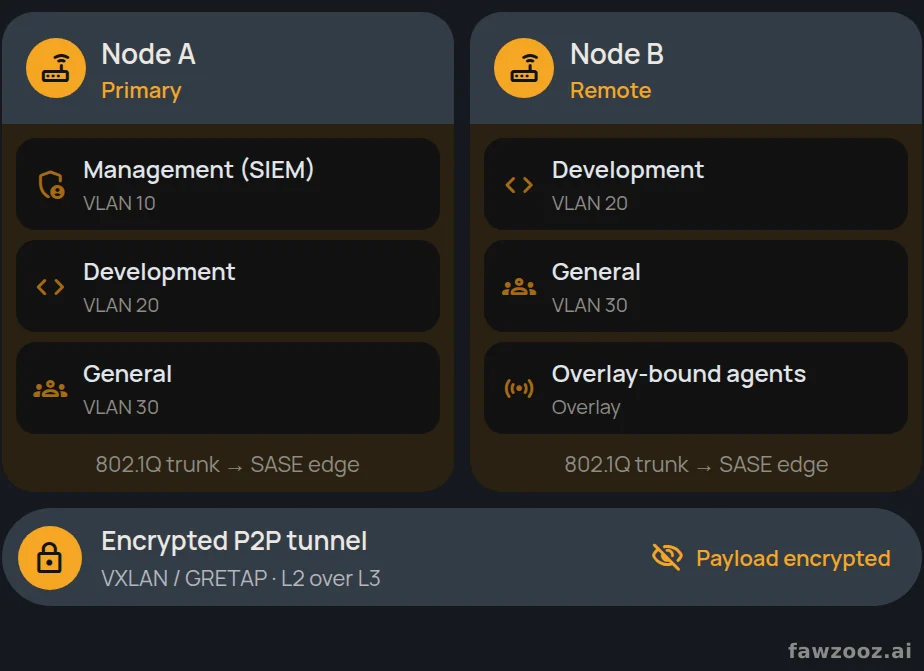The width and height of the screenshot is (924, 671).
Task: Select the Primary label under Node A
Action: [x=141, y=91]
